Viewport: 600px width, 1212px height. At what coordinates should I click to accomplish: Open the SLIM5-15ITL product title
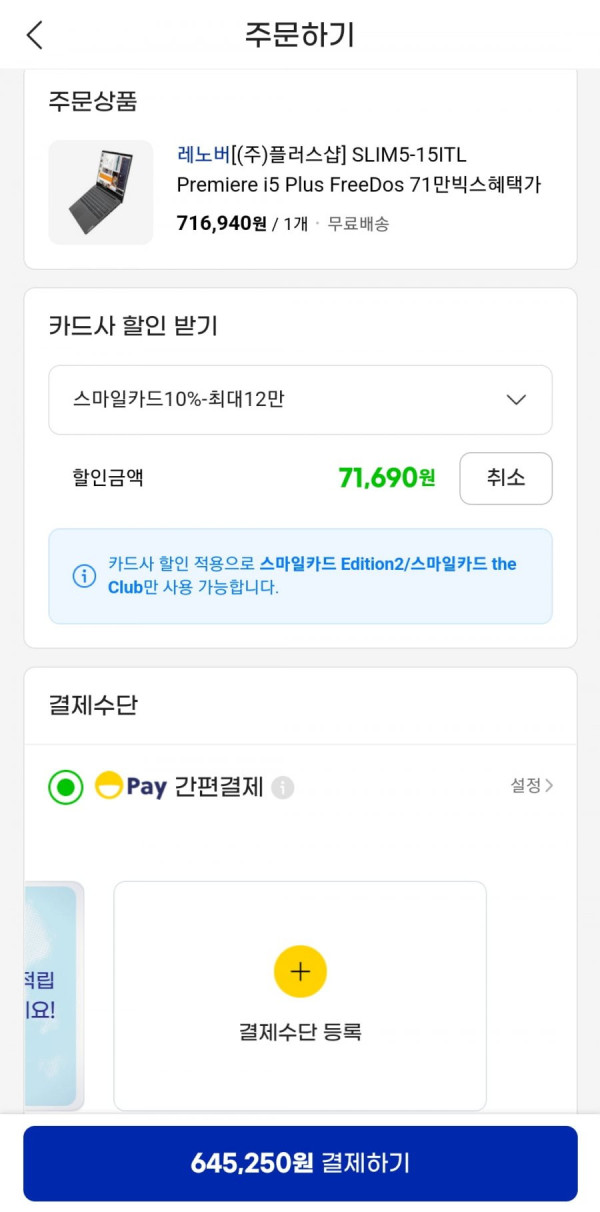click(359, 170)
